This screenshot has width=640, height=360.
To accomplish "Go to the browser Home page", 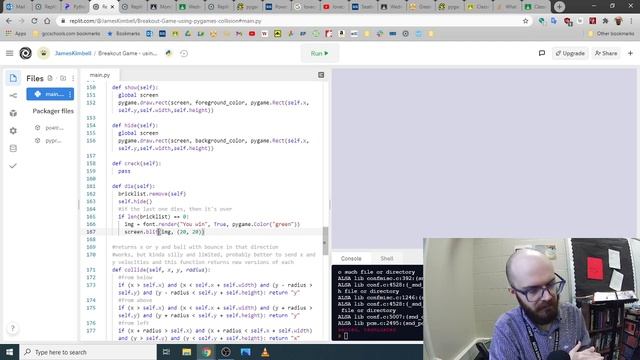I will click(x=47, y=21).
